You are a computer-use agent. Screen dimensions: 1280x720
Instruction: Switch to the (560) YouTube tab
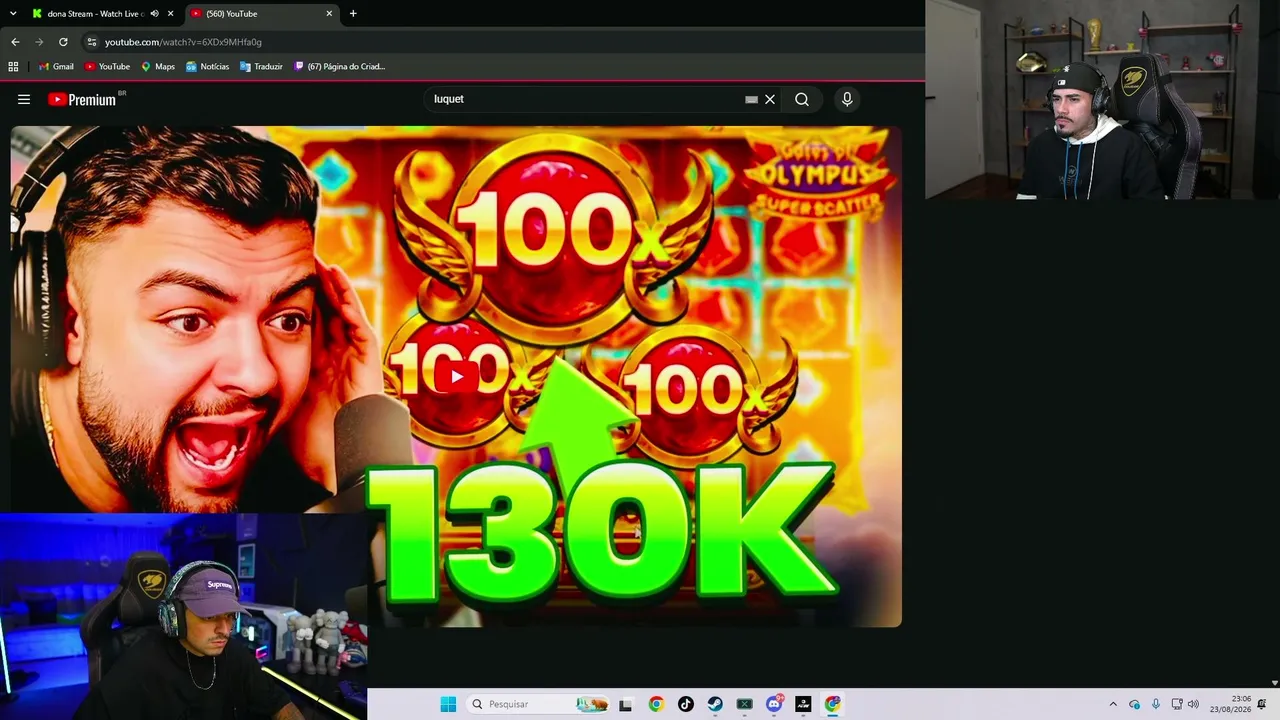click(x=260, y=14)
